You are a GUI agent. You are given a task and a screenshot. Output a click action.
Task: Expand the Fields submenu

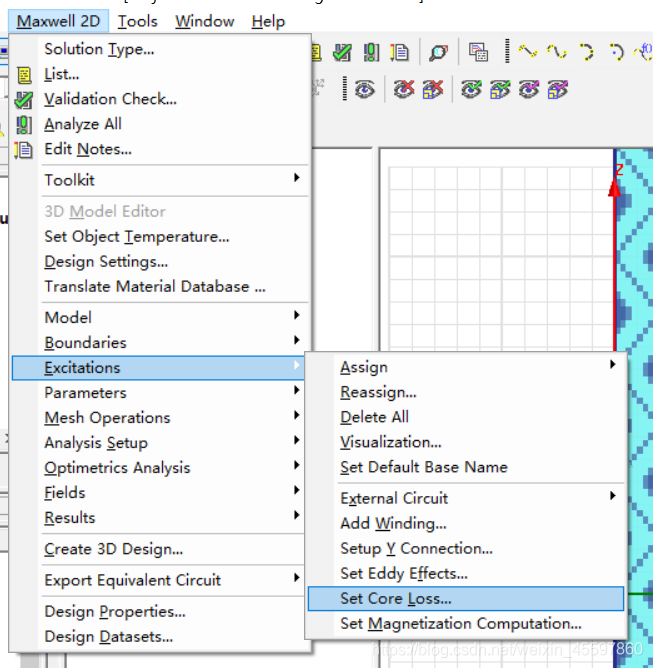(158, 493)
